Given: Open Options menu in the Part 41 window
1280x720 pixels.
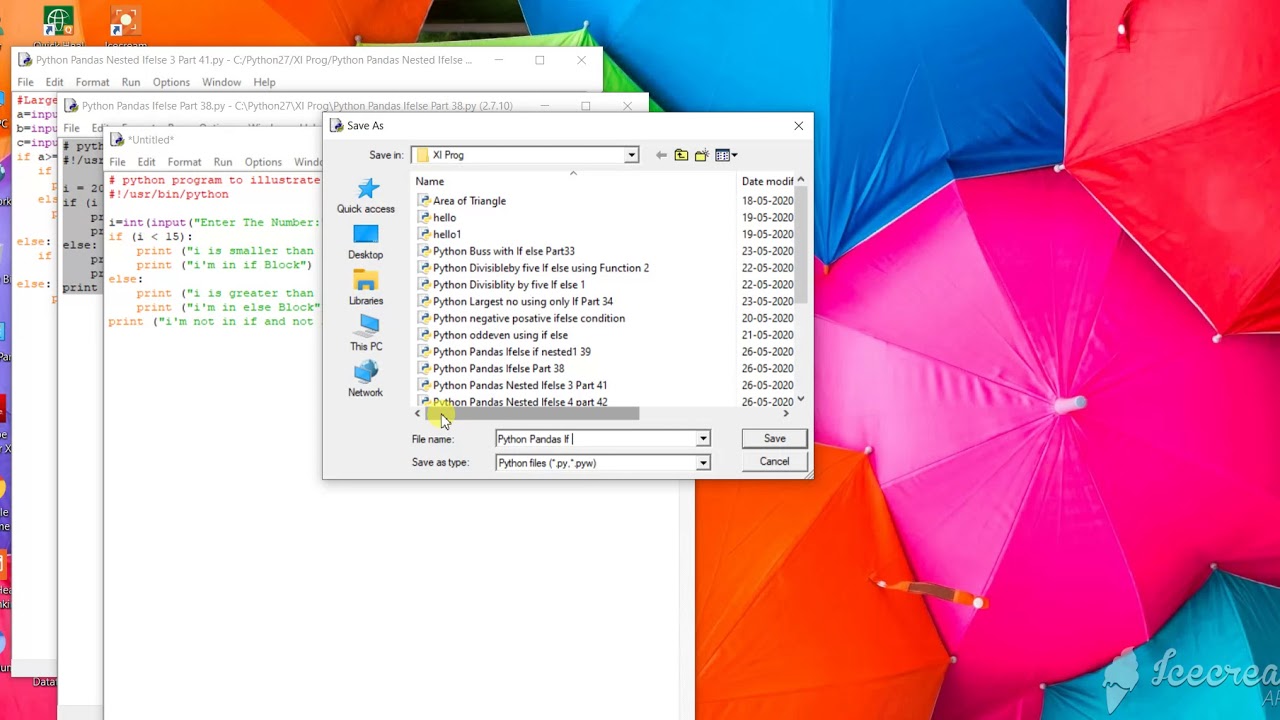Looking at the screenshot, I should coord(171,82).
